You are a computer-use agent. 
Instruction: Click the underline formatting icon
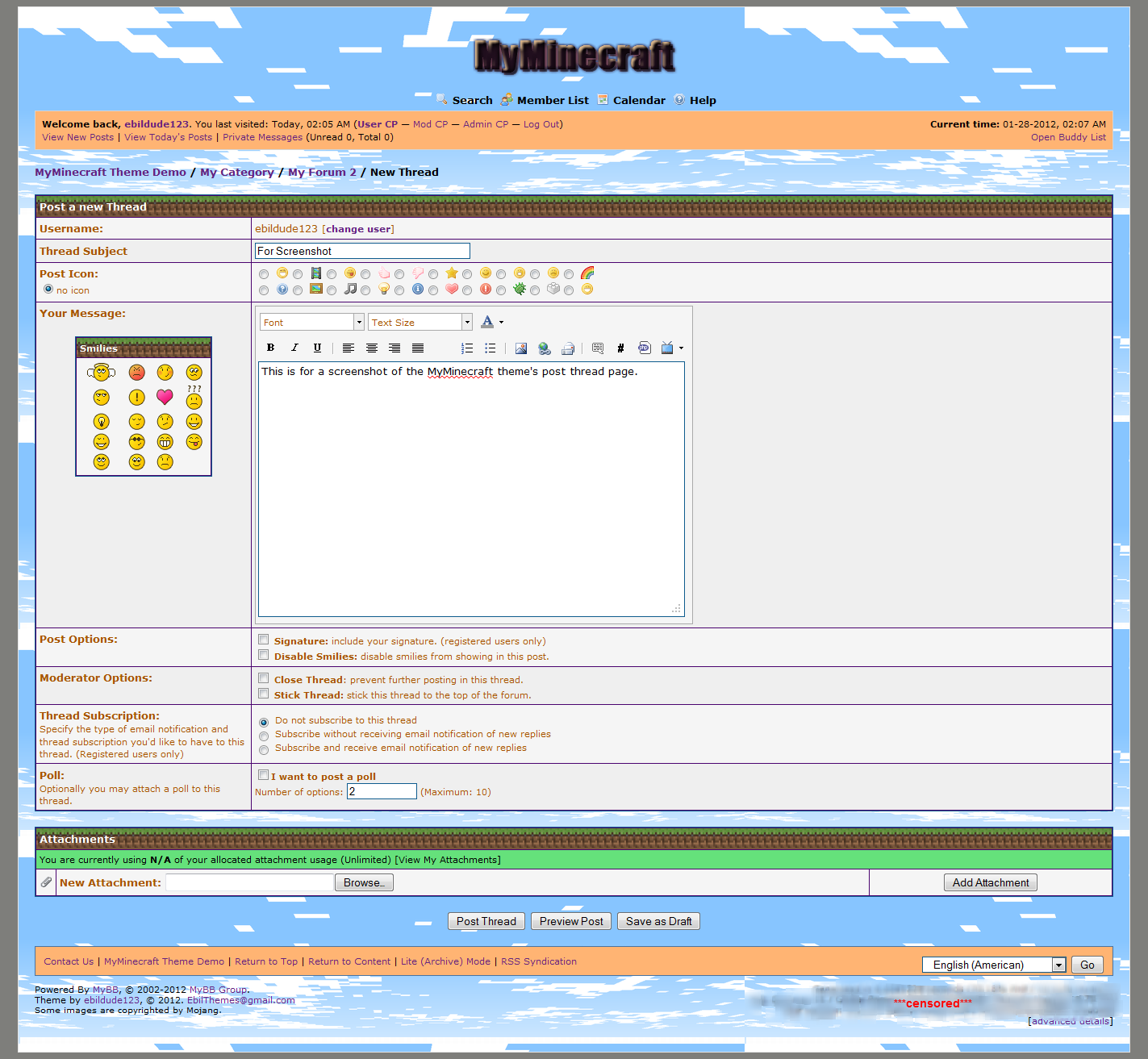pyautogui.click(x=317, y=348)
